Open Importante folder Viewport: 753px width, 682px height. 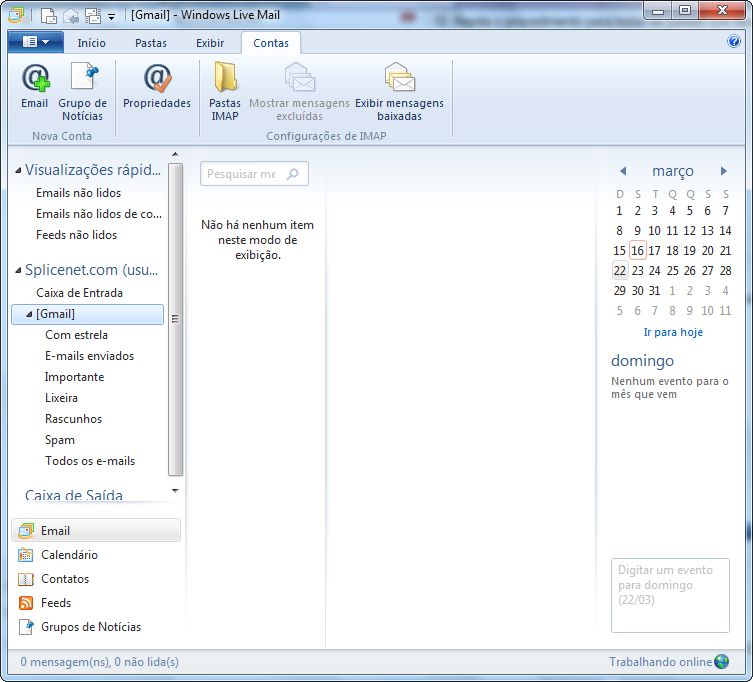click(x=74, y=377)
